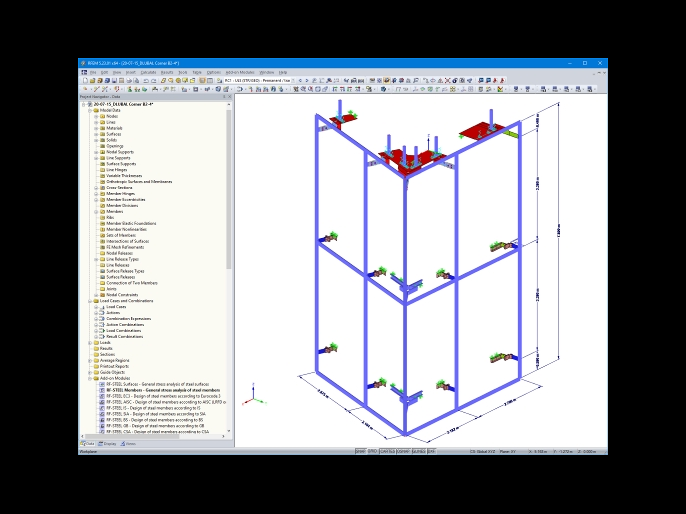Select the Result Combinations tree item
The width and height of the screenshot is (686, 514).
[125, 336]
